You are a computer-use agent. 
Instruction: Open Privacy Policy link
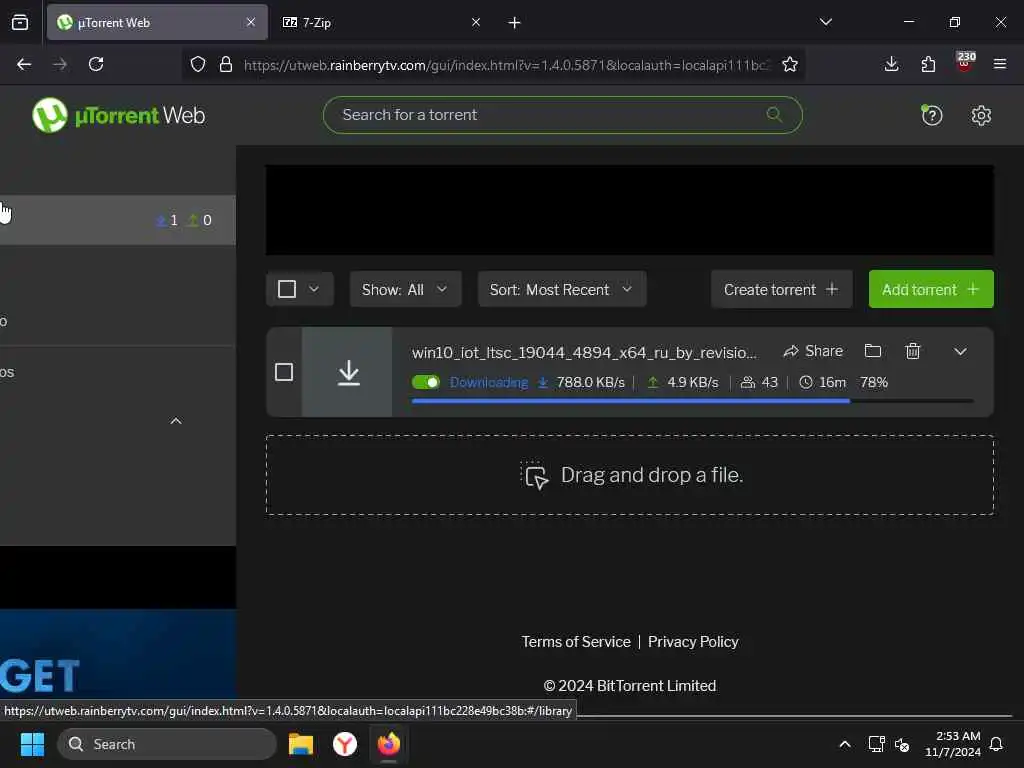click(x=693, y=642)
